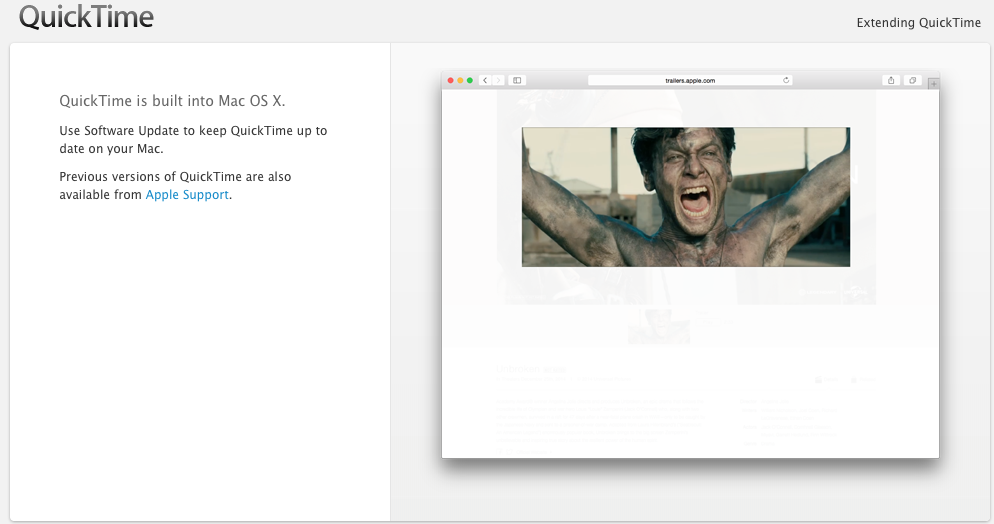
Task: Click the Safari back arrow in the mockup
Action: click(485, 80)
